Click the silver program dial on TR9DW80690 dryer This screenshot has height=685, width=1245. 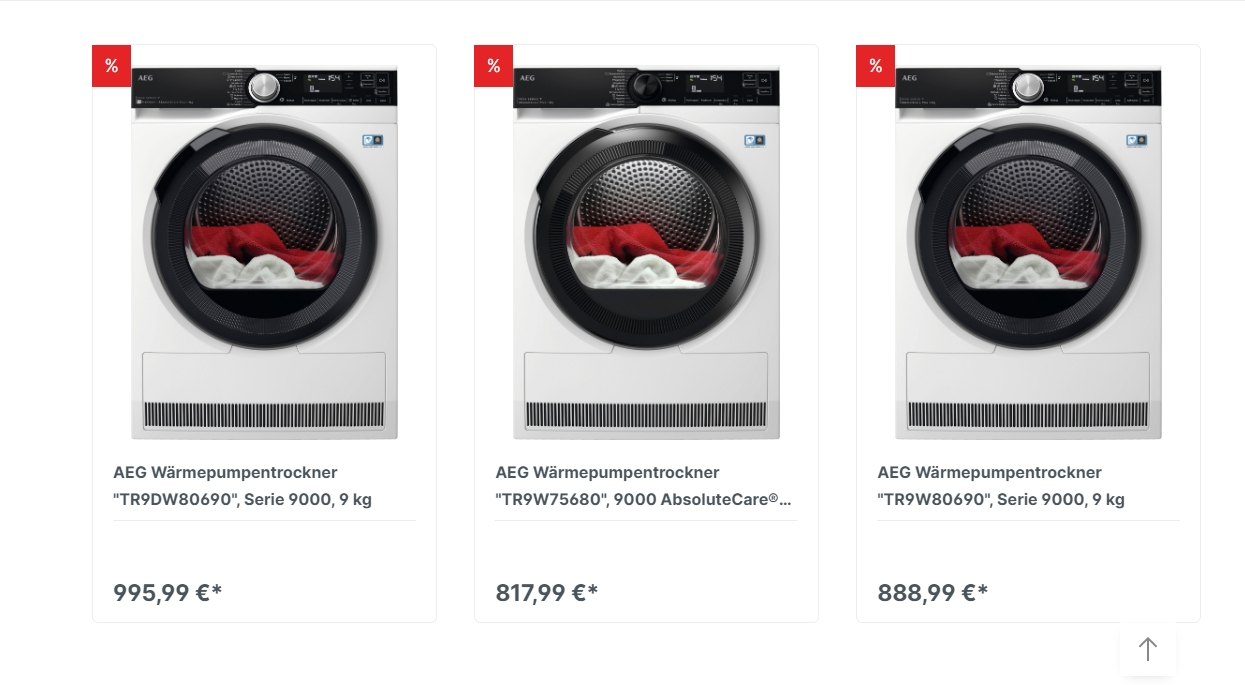coord(264,87)
